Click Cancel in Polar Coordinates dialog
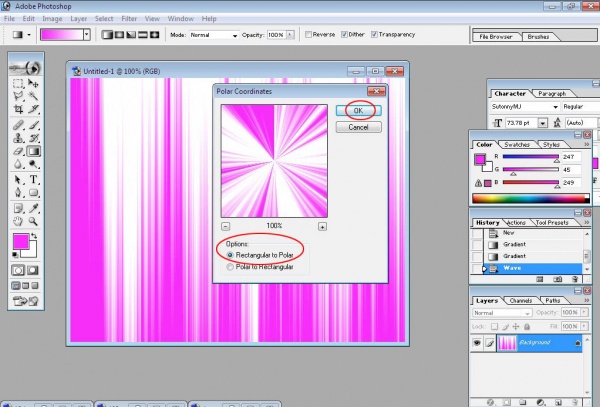This screenshot has width=600, height=407. [359, 127]
